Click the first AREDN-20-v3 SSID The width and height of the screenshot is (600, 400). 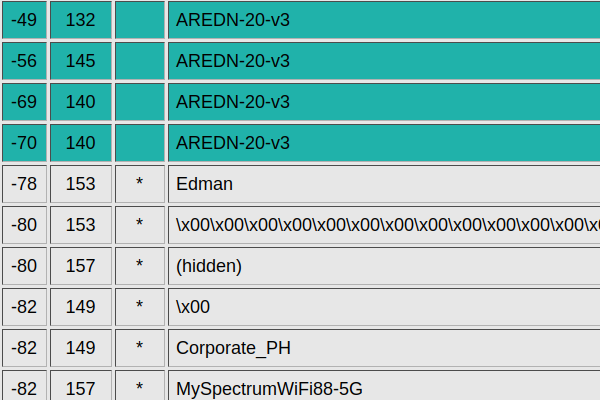[x=233, y=20]
